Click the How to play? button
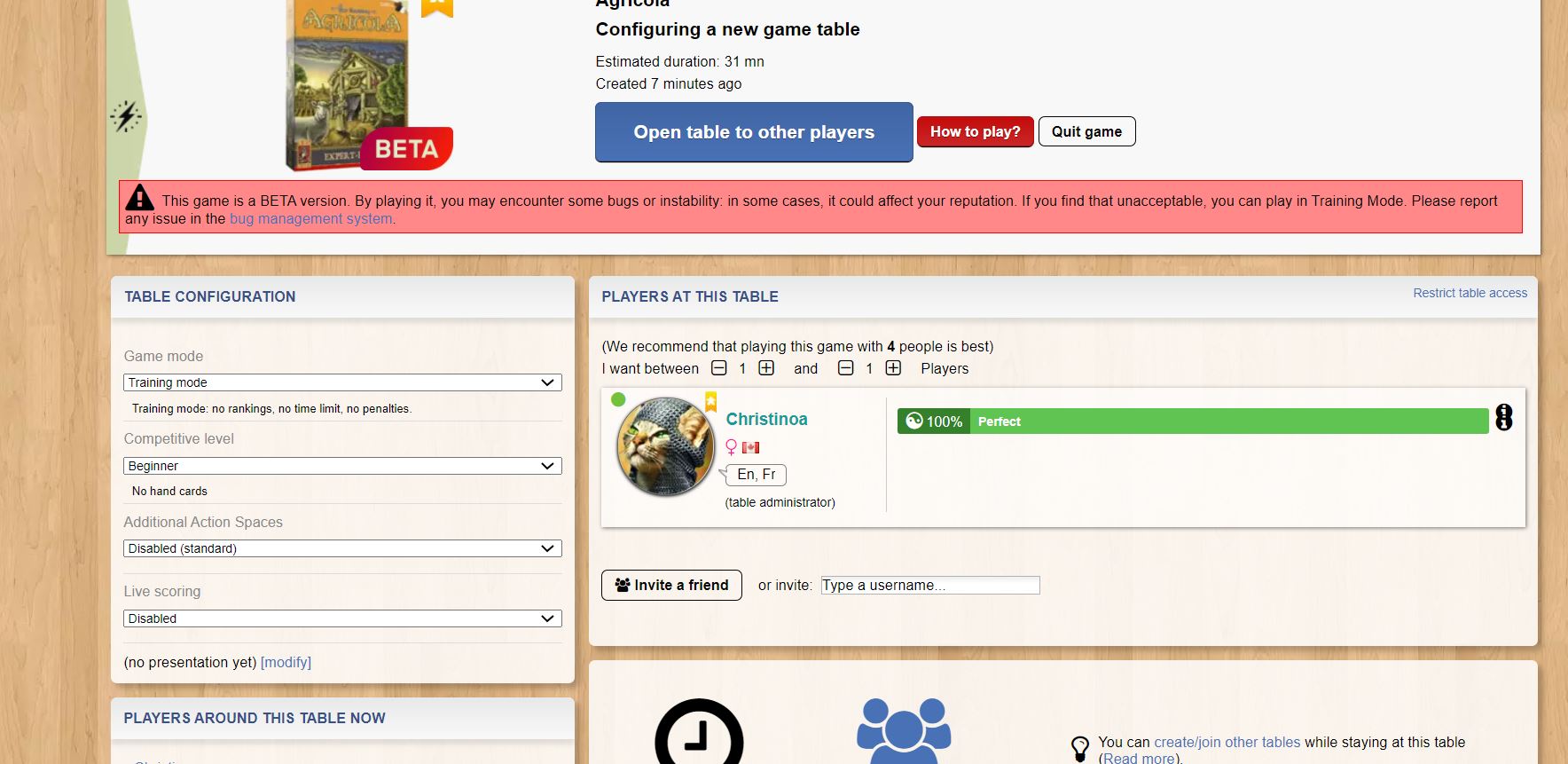1568x764 pixels. click(976, 131)
